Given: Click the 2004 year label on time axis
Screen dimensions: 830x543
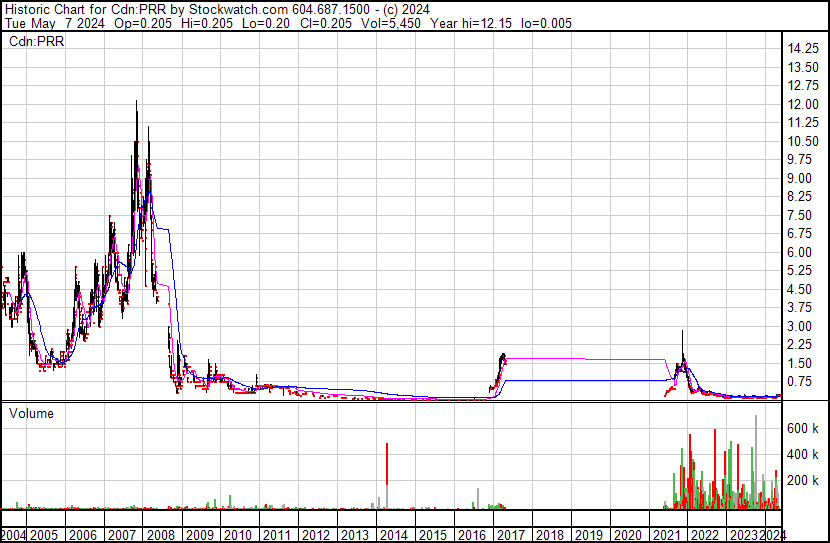Looking at the screenshot, I should point(16,535).
